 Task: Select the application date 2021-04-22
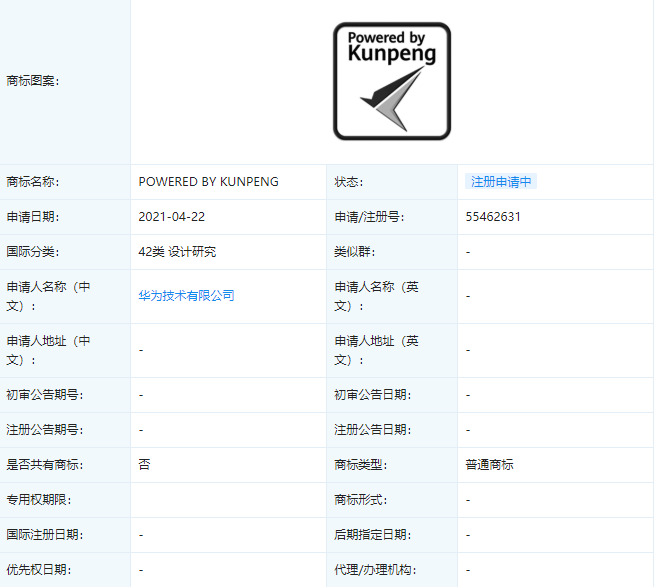[171, 217]
